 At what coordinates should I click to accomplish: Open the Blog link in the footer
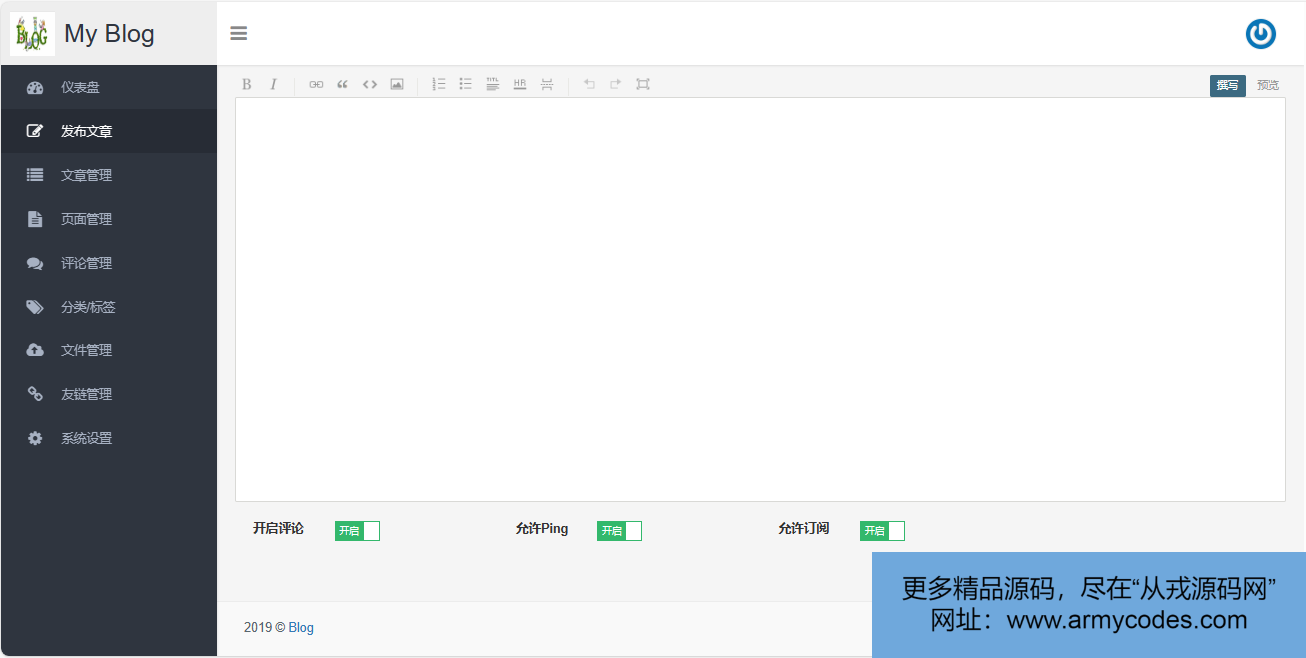coord(301,628)
